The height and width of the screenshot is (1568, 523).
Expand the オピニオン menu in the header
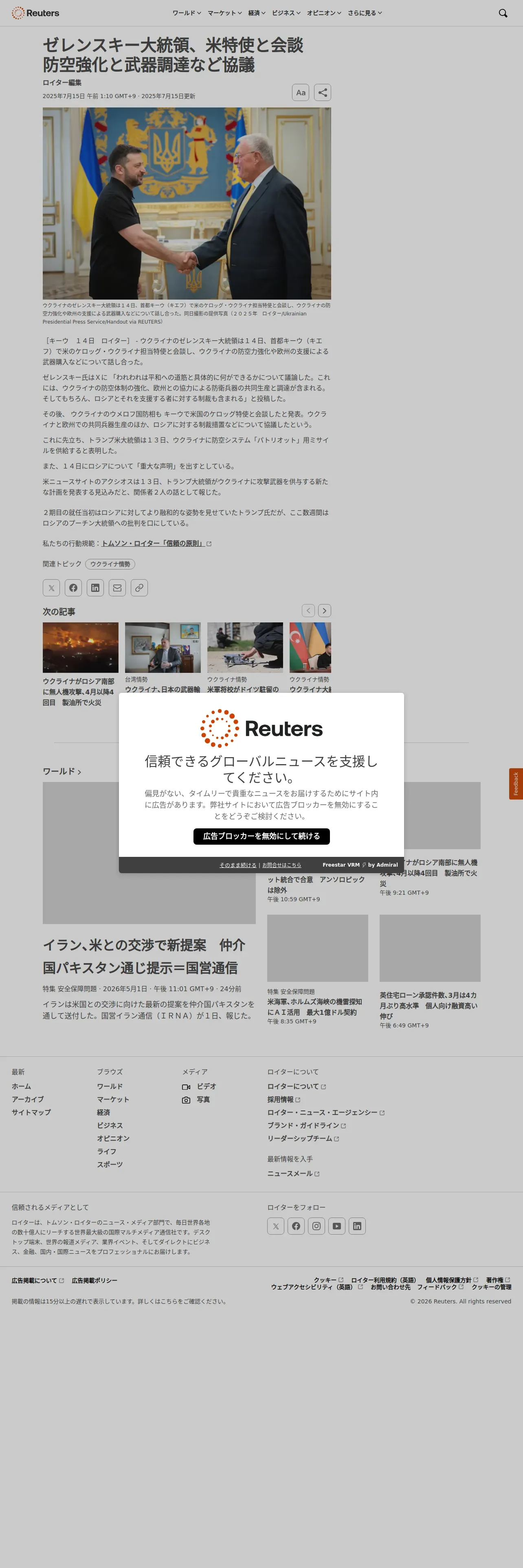coord(324,13)
